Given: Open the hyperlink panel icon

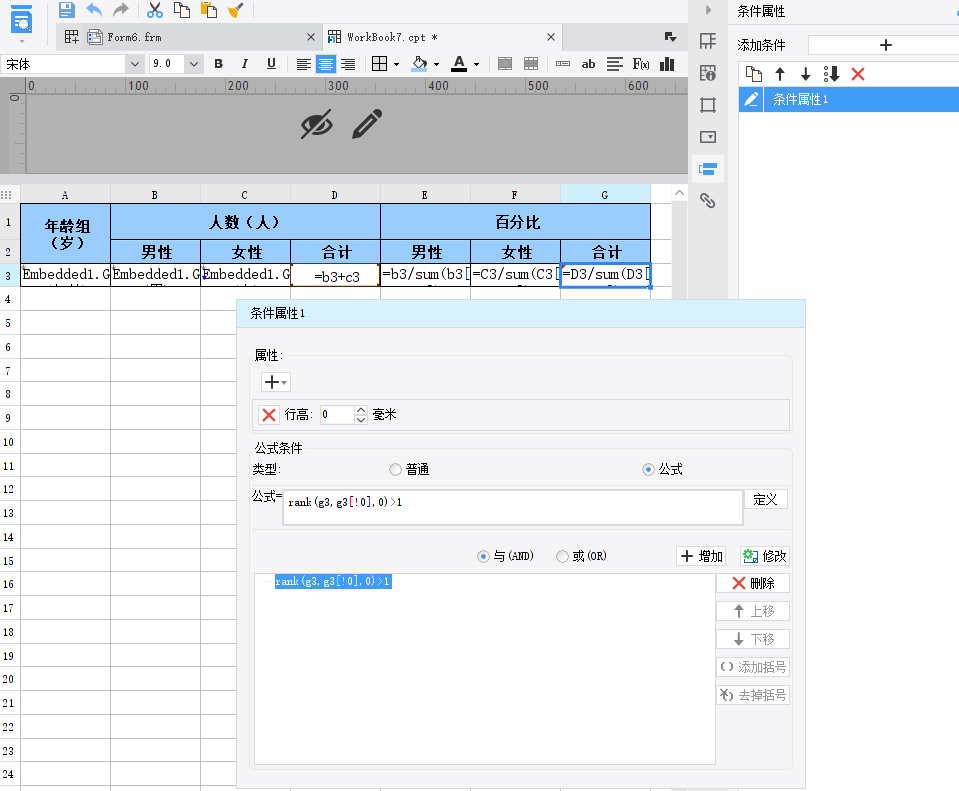Looking at the screenshot, I should coord(708,201).
